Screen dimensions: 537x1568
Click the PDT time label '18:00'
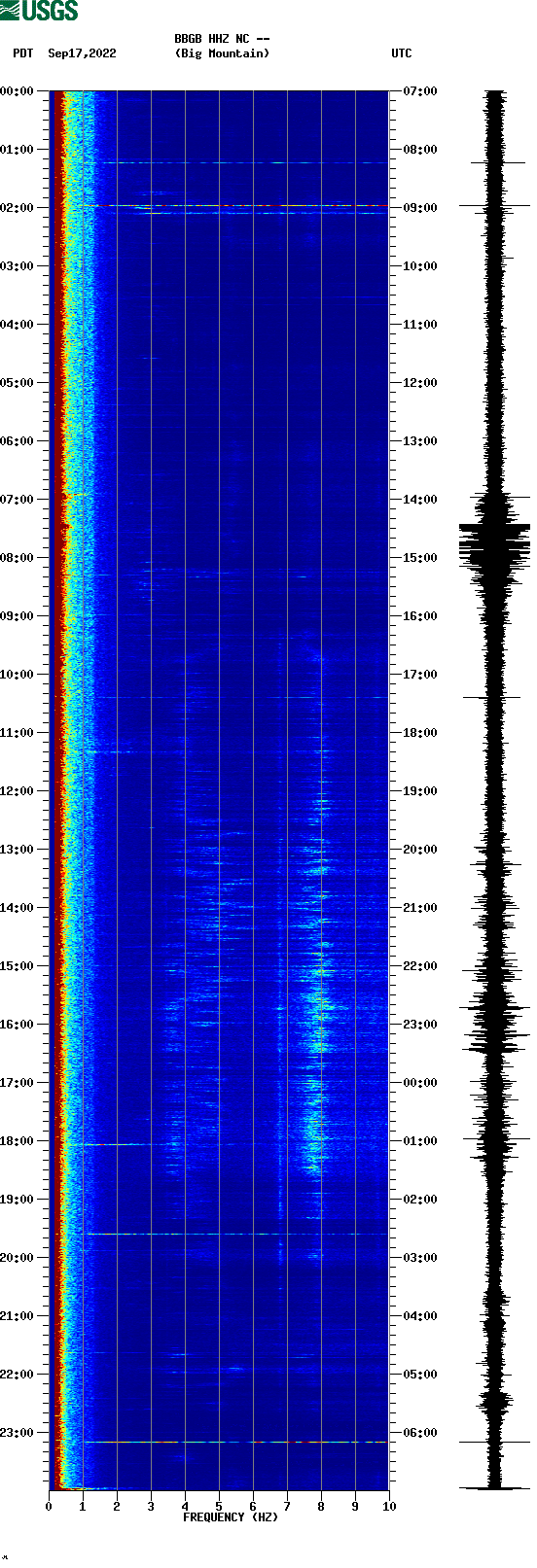18,1141
